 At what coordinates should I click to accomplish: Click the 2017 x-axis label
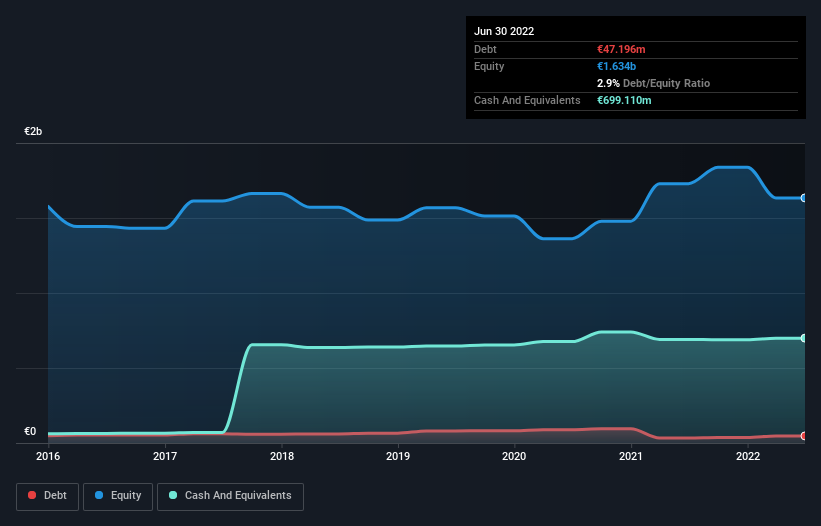[165, 456]
